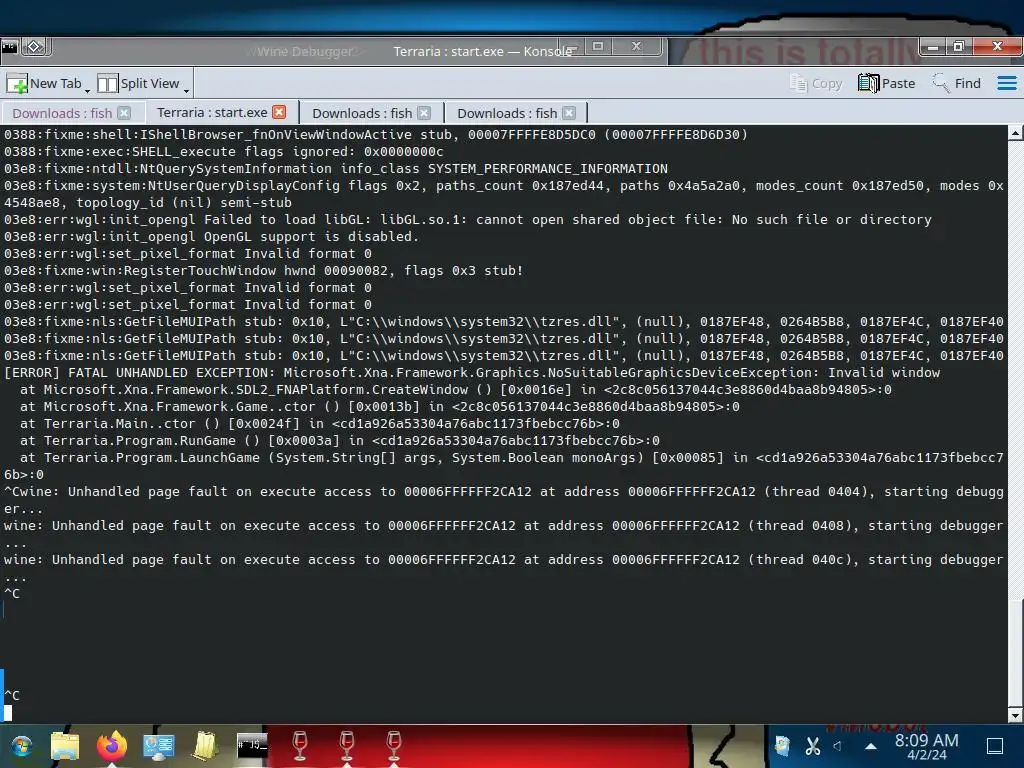Viewport: 1024px width, 768px height.
Task: Click the RegisterTouchWindow fixme line
Action: pos(263,270)
